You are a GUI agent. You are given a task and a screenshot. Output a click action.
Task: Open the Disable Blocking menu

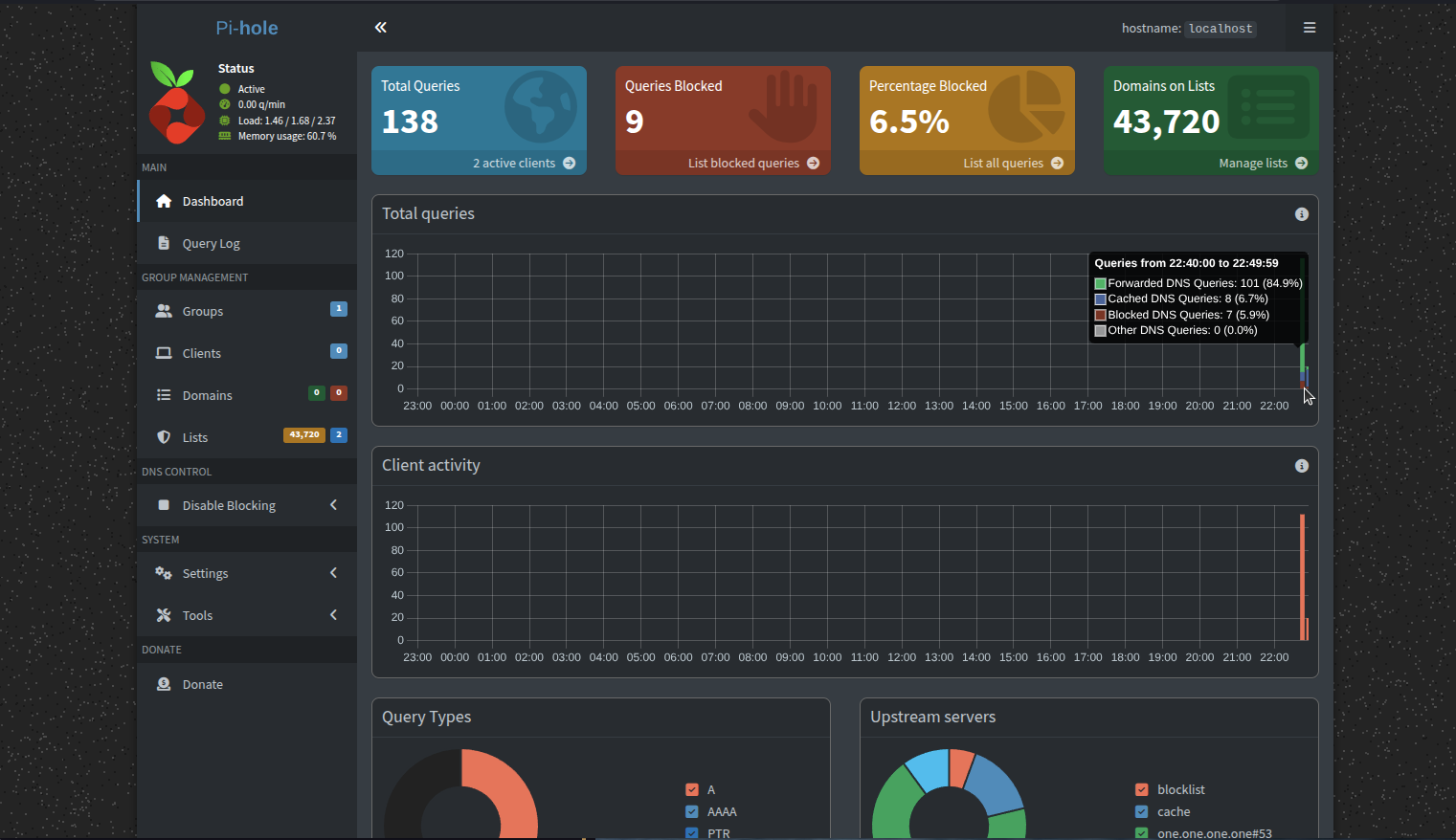pyautogui.click(x=246, y=505)
